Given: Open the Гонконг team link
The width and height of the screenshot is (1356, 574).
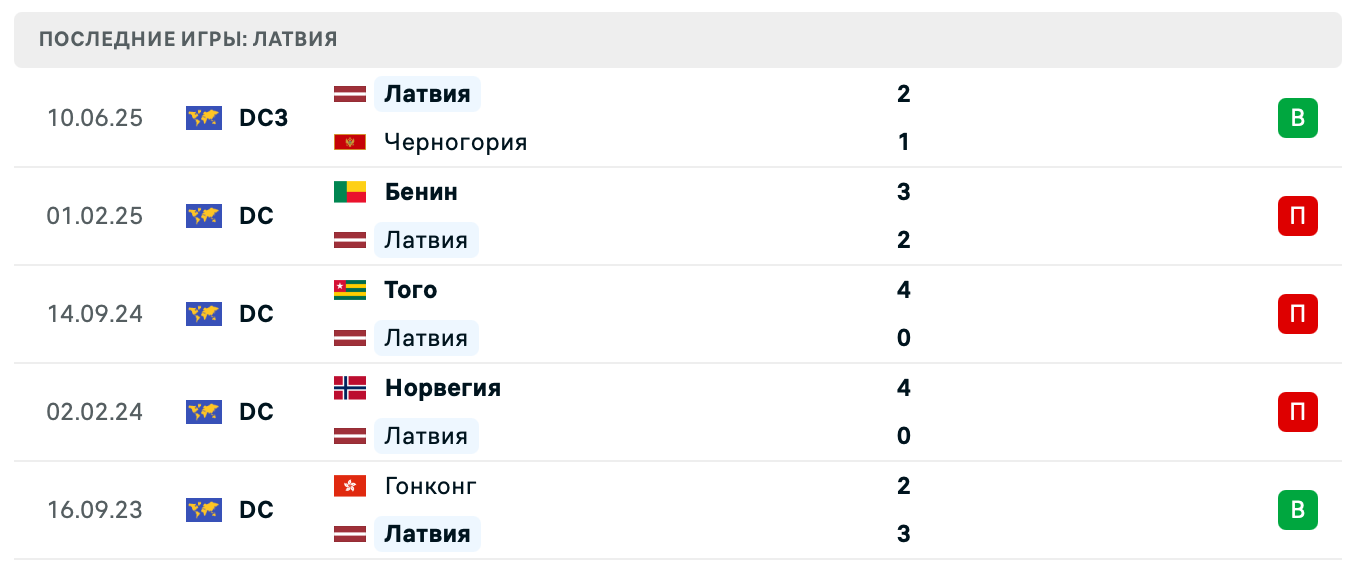Looking at the screenshot, I should (430, 486).
